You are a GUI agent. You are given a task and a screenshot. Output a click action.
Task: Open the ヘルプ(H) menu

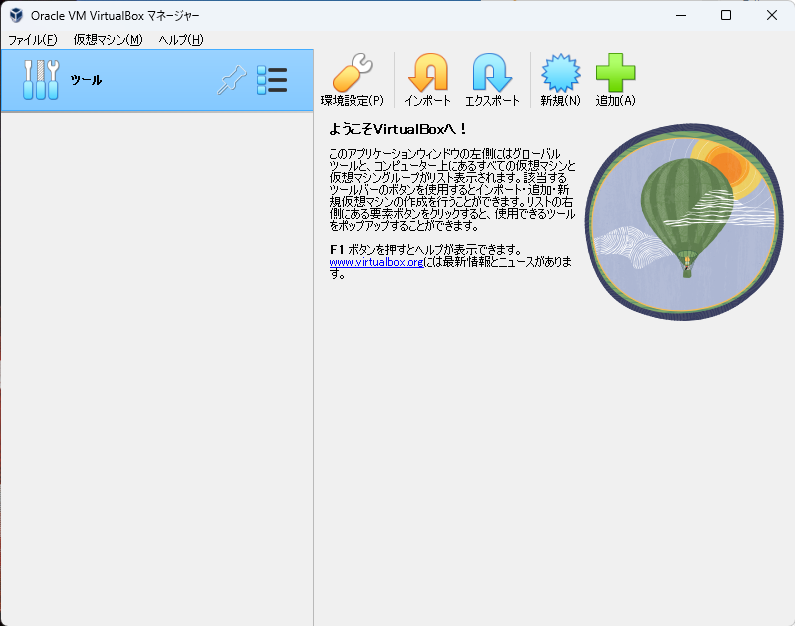(181, 40)
